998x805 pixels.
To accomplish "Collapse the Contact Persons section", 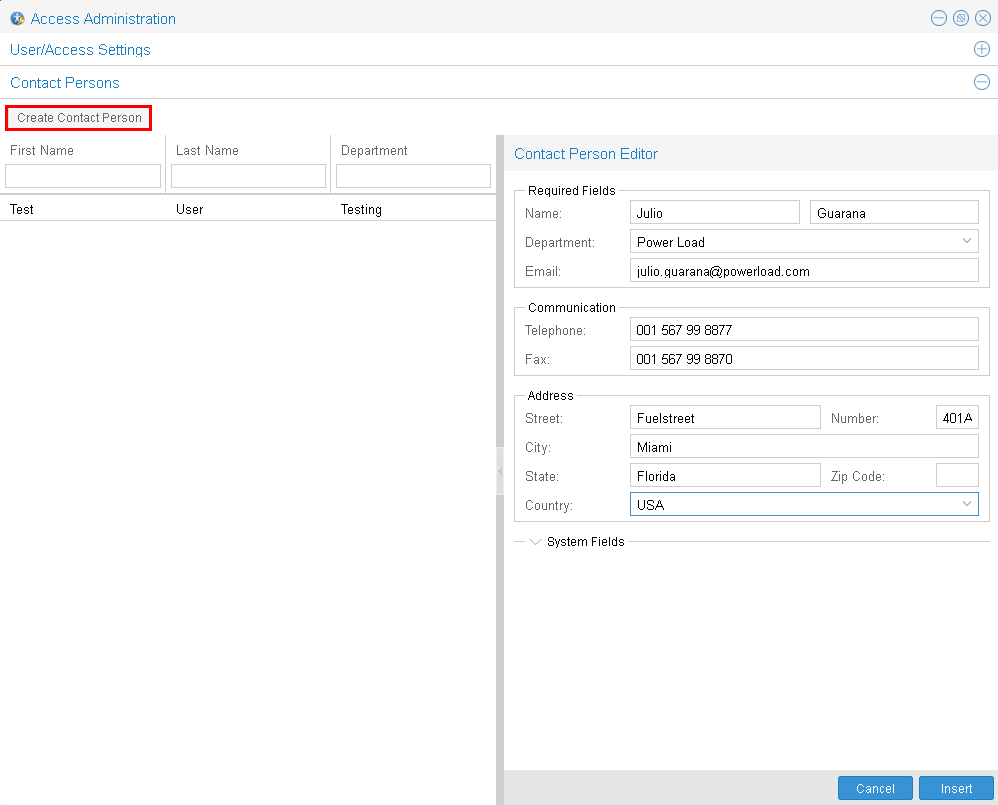I will point(981,82).
